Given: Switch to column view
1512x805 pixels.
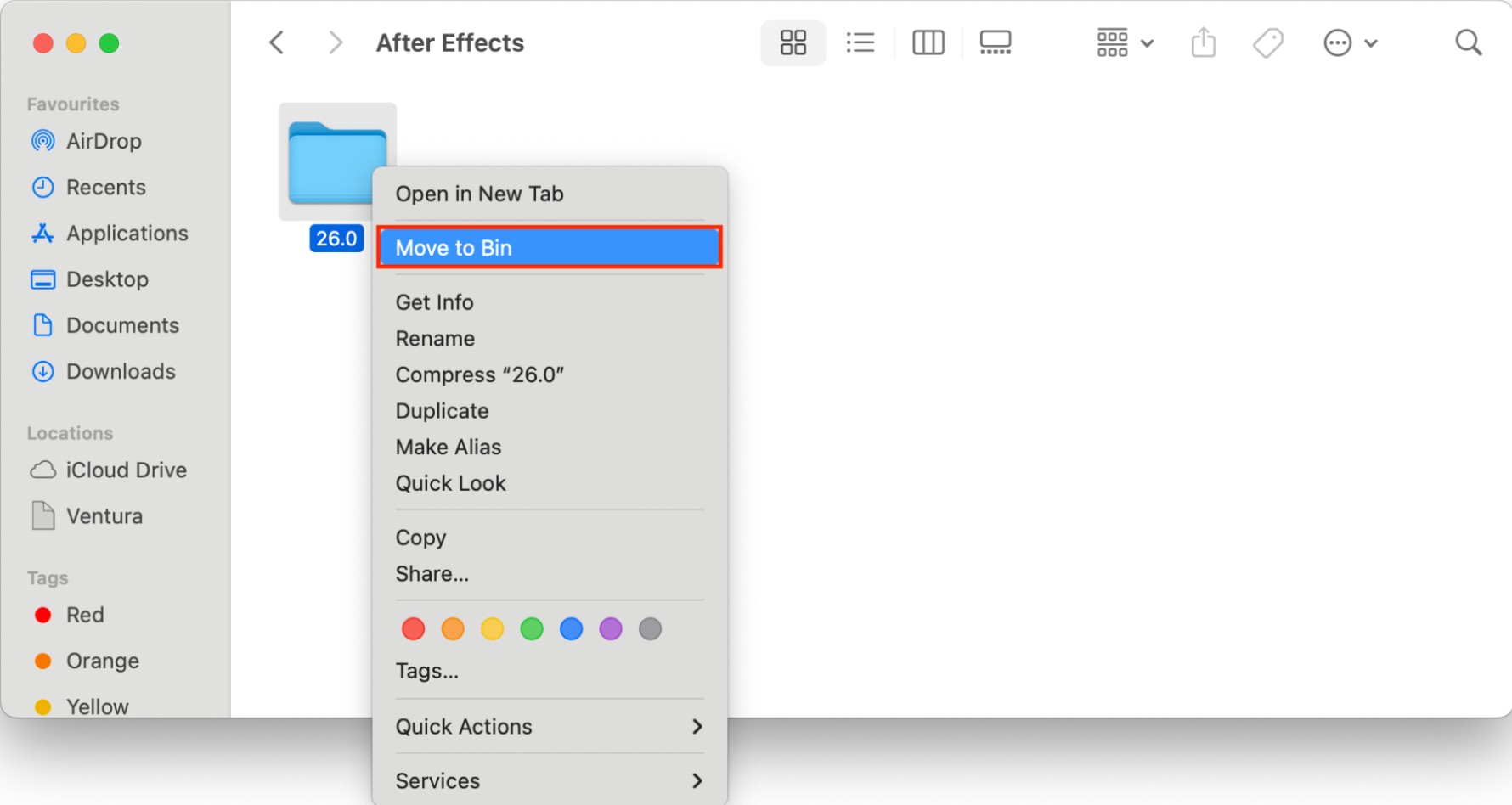Looking at the screenshot, I should coord(928,42).
